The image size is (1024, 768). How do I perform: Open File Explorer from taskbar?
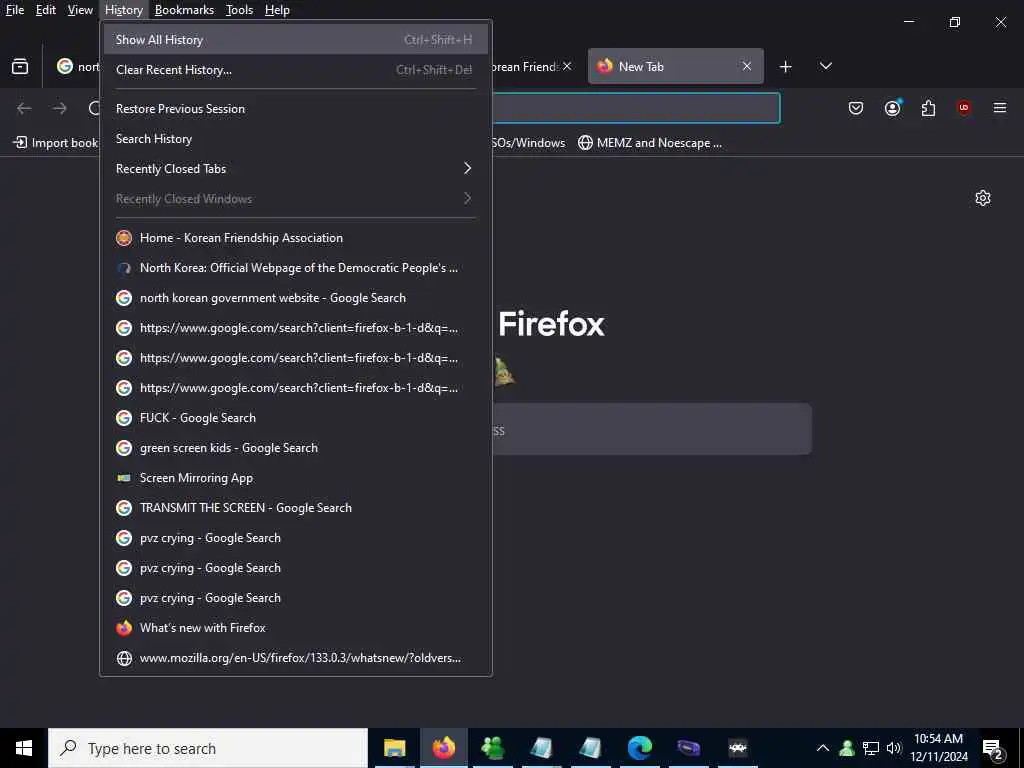click(394, 748)
